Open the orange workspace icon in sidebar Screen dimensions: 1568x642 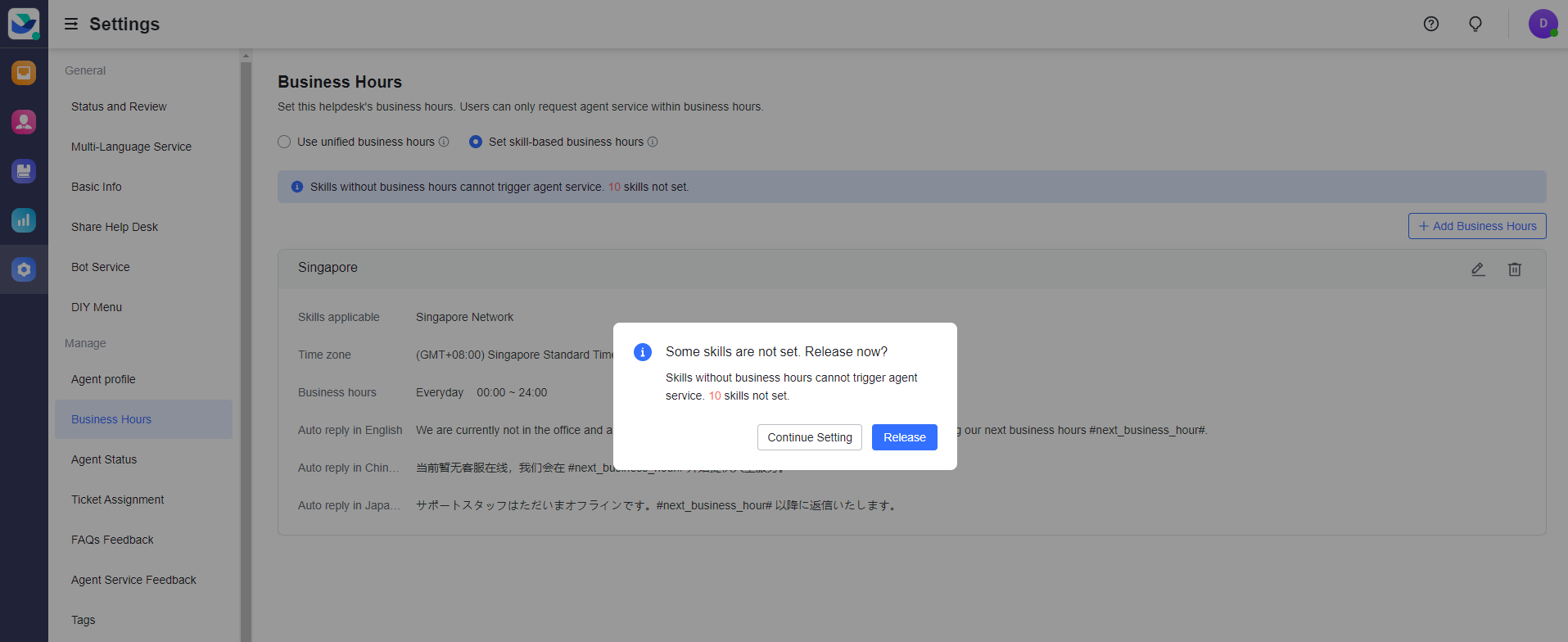(x=24, y=73)
